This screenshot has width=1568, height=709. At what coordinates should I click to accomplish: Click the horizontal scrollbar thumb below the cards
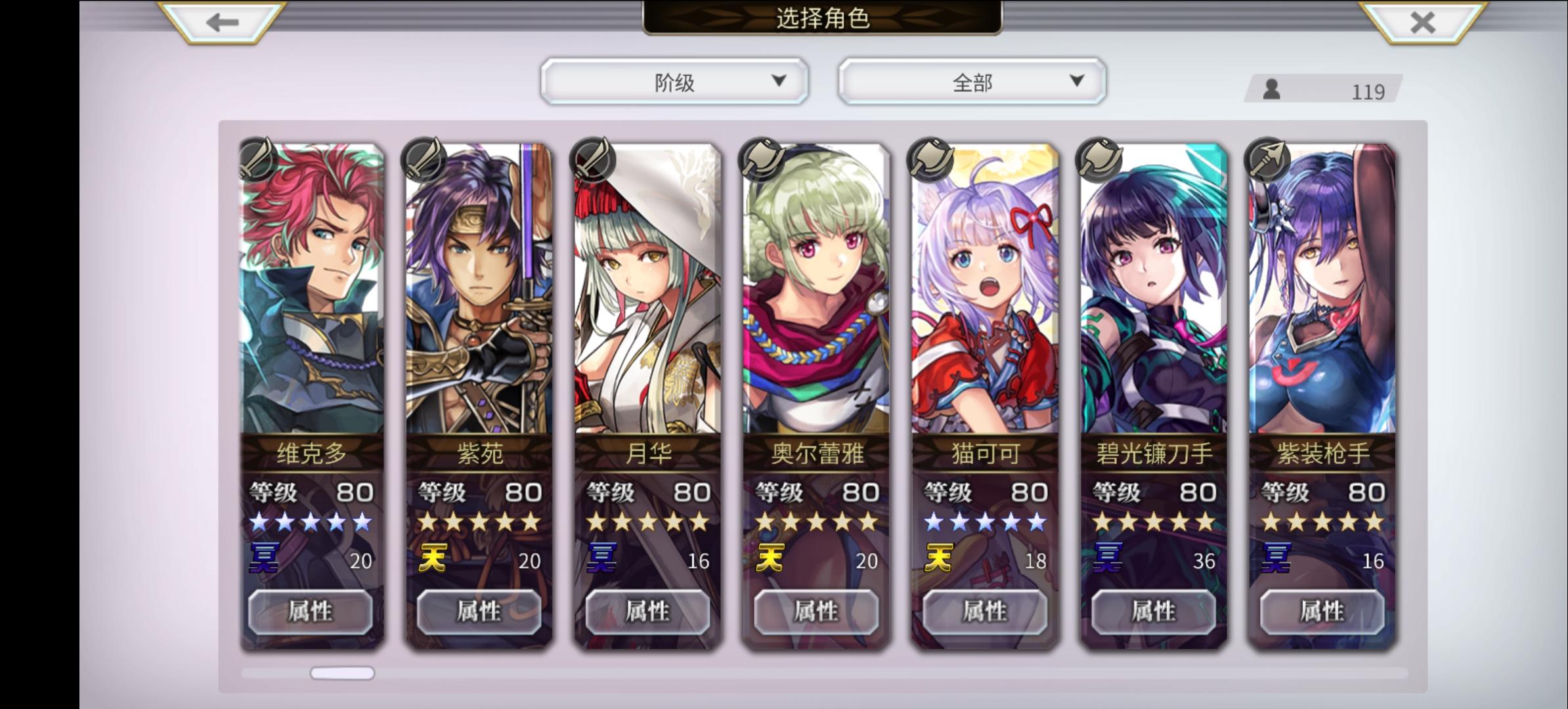point(342,673)
